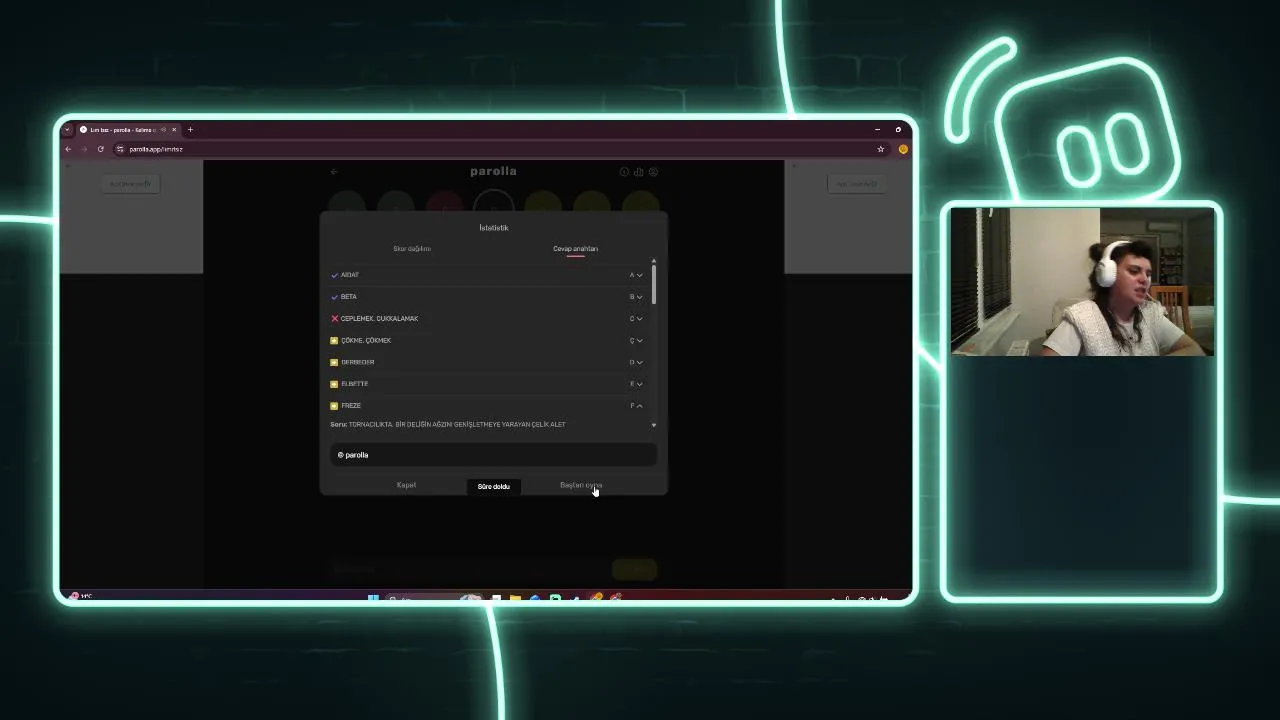Click the text ÇÖKME, ÇÖKMEK

366,341
